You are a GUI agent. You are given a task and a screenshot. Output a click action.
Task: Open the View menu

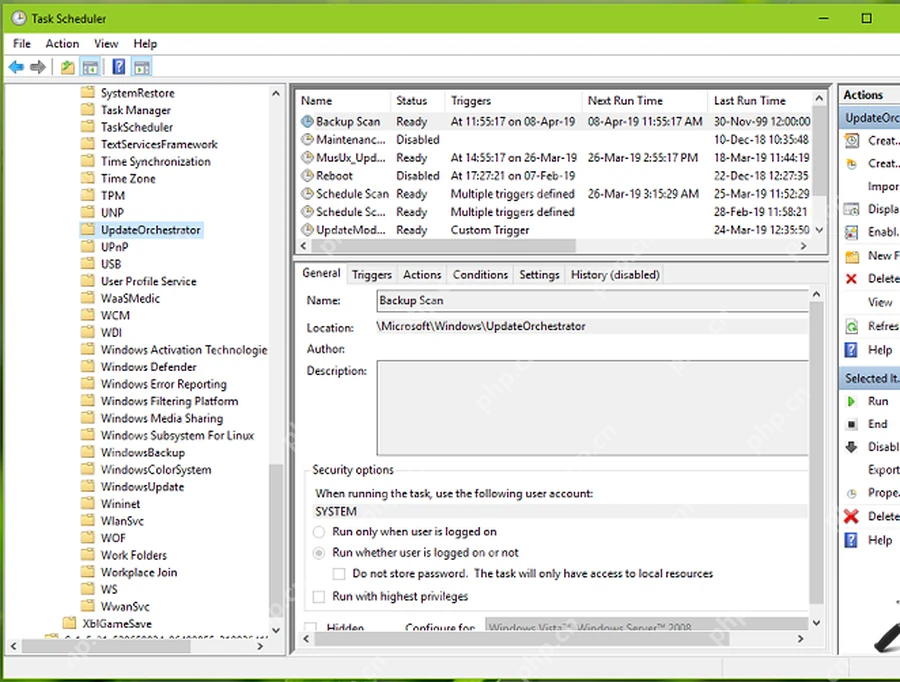pos(106,44)
